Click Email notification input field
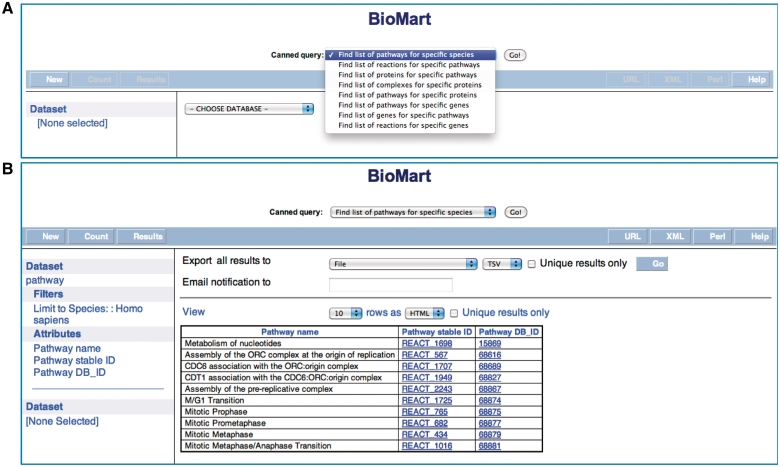The width and height of the screenshot is (780, 467). point(390,284)
